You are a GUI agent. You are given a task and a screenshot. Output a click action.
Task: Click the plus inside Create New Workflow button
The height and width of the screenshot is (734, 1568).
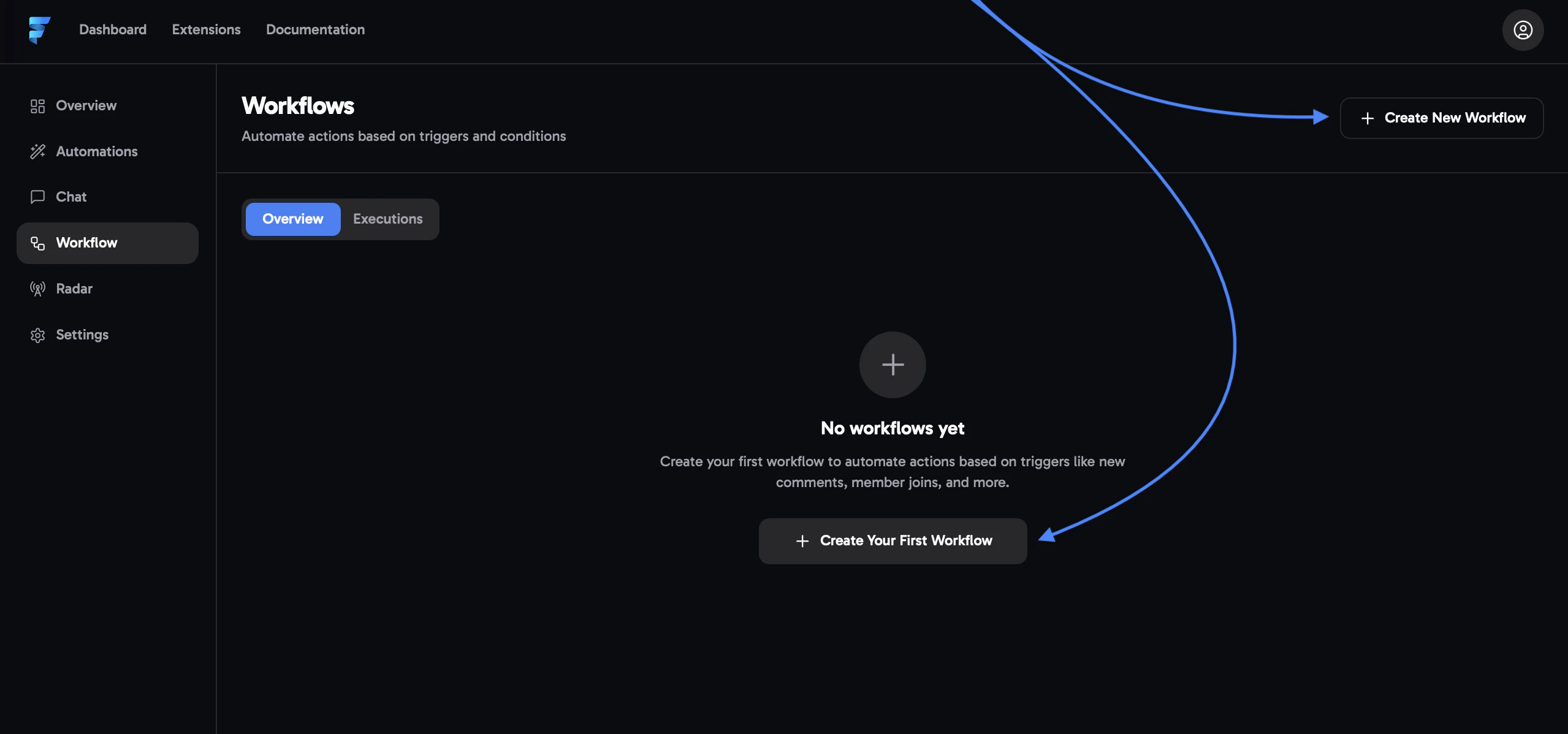[1369, 118]
